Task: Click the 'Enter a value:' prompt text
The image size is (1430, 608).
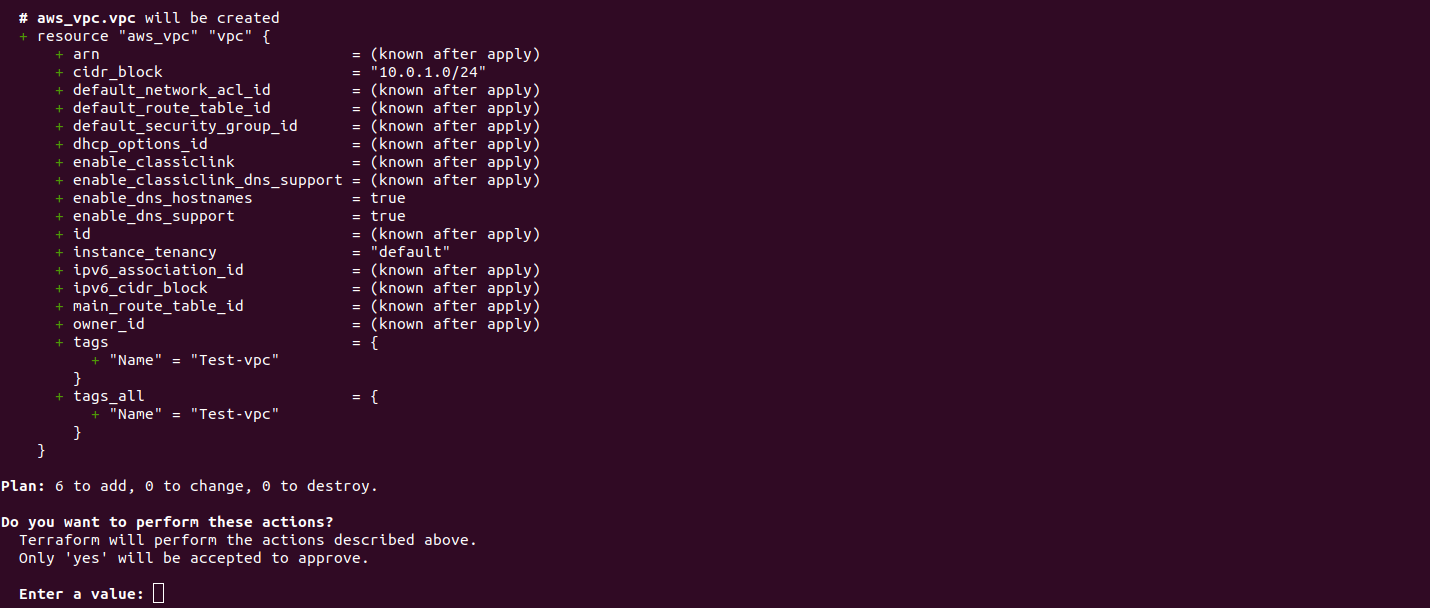Action: coord(82,594)
